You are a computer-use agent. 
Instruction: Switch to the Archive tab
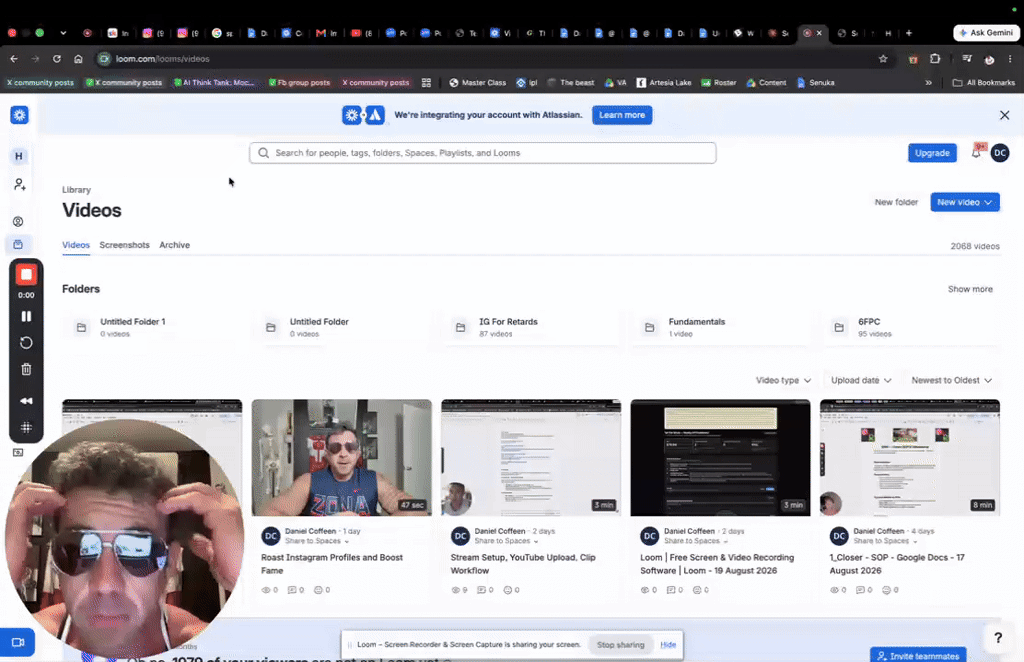(x=174, y=245)
